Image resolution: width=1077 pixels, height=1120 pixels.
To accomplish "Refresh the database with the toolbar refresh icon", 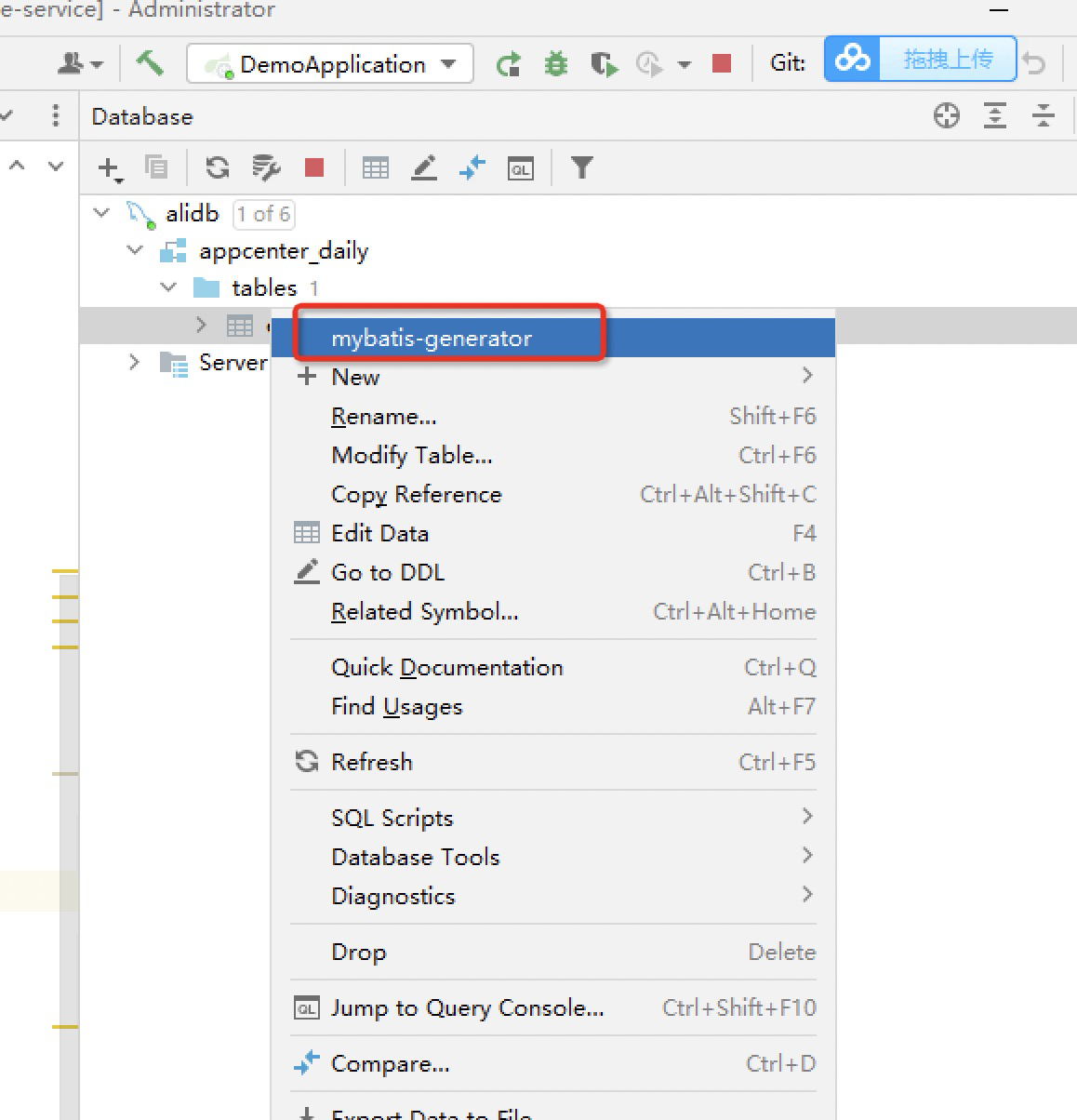I will click(218, 167).
